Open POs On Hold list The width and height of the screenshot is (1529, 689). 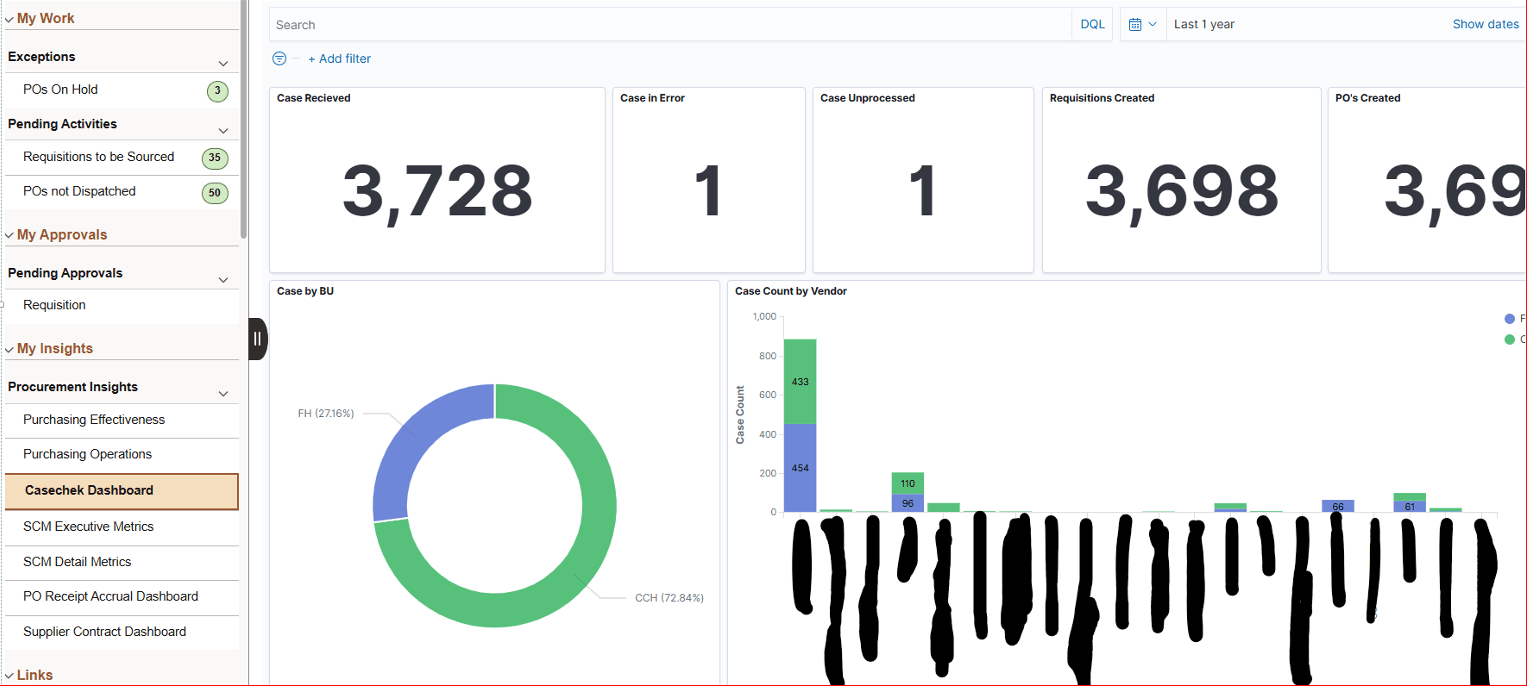(x=61, y=90)
